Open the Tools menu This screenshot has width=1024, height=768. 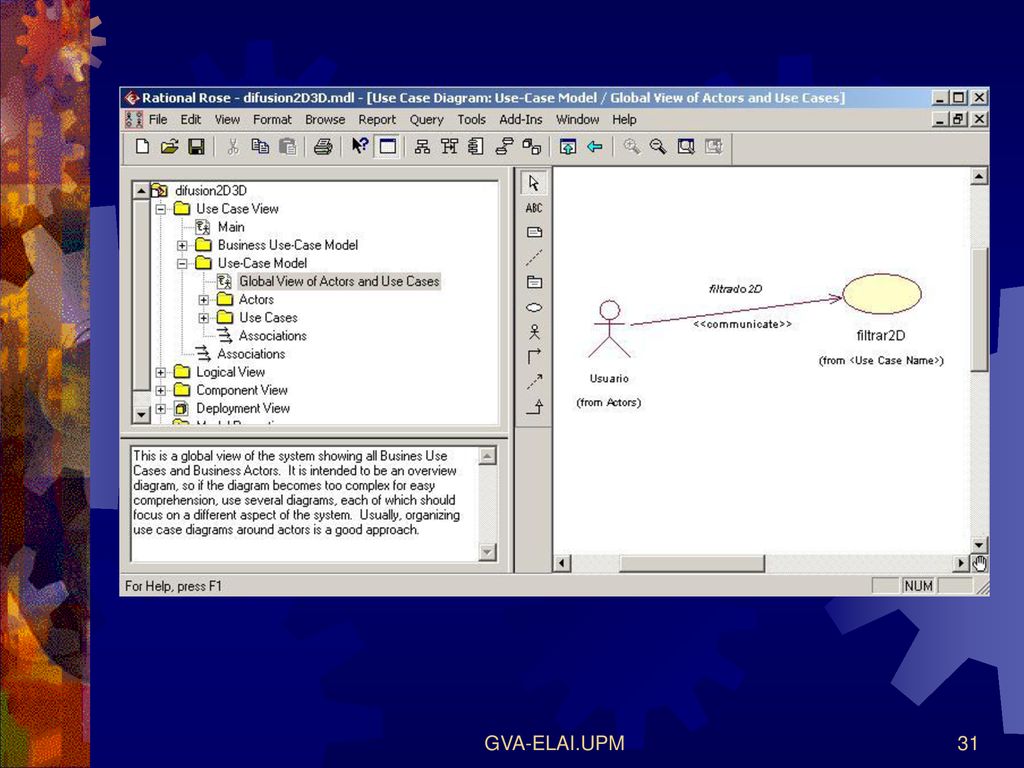[x=472, y=120]
